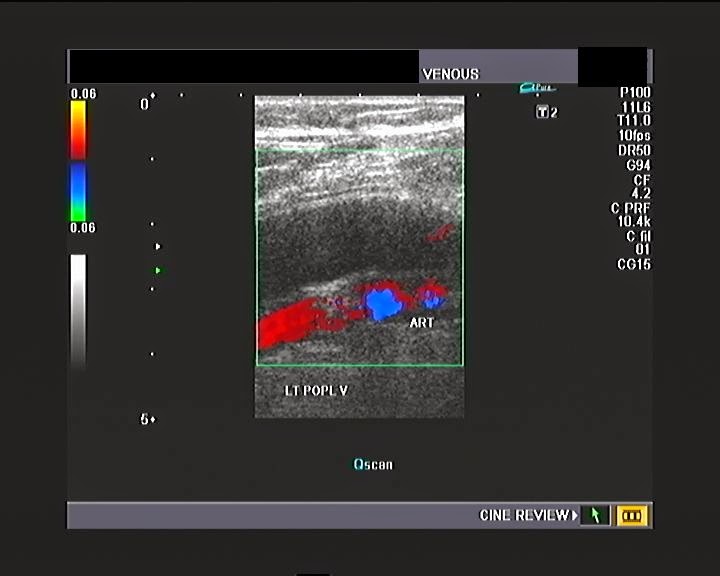Select the VENOUS exam header tab
The image size is (720, 576).
click(x=498, y=67)
